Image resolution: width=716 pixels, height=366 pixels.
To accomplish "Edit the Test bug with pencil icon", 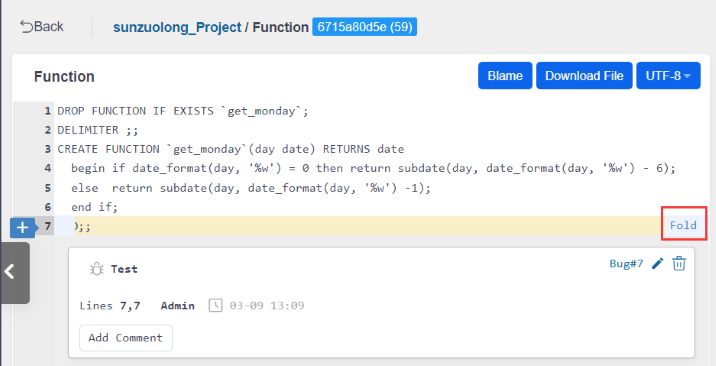I will click(x=658, y=263).
